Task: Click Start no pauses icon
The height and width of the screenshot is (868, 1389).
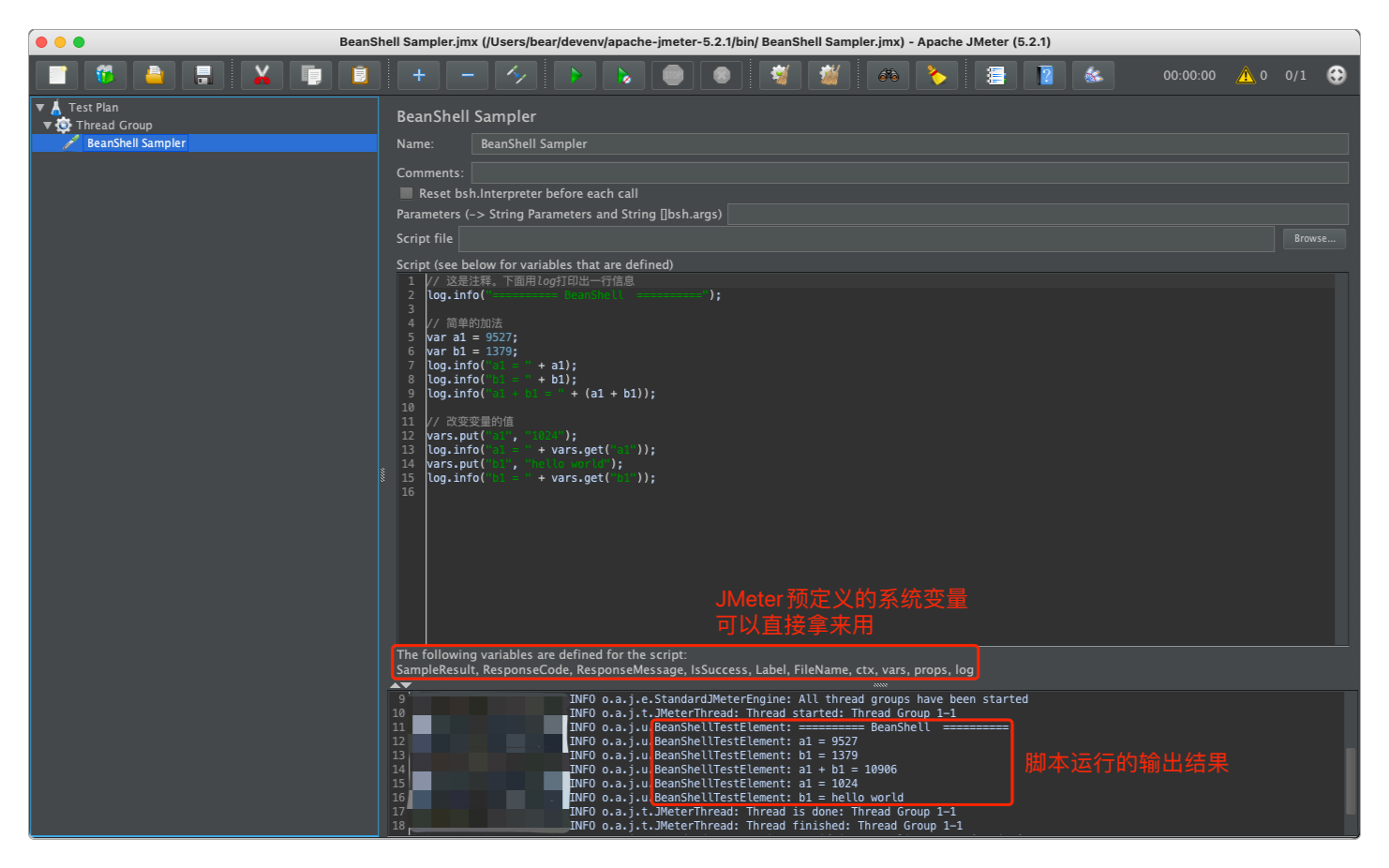Action: [x=624, y=75]
